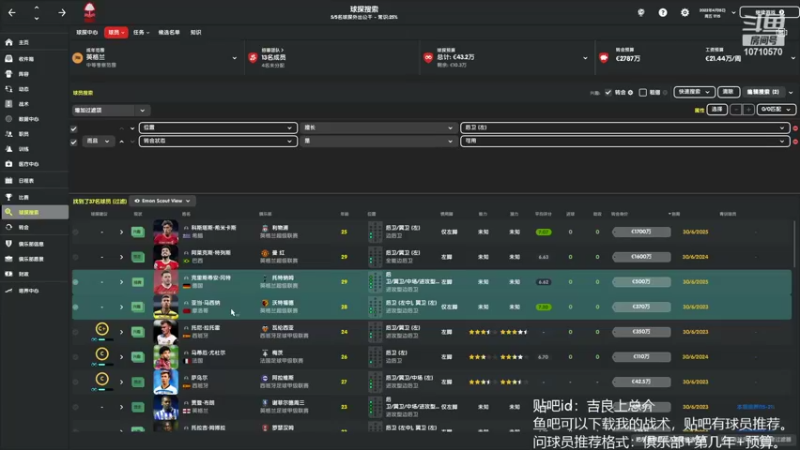Screen dimensions: 800x450
Task: Click the 清除 clear filters button
Action: 728,92
